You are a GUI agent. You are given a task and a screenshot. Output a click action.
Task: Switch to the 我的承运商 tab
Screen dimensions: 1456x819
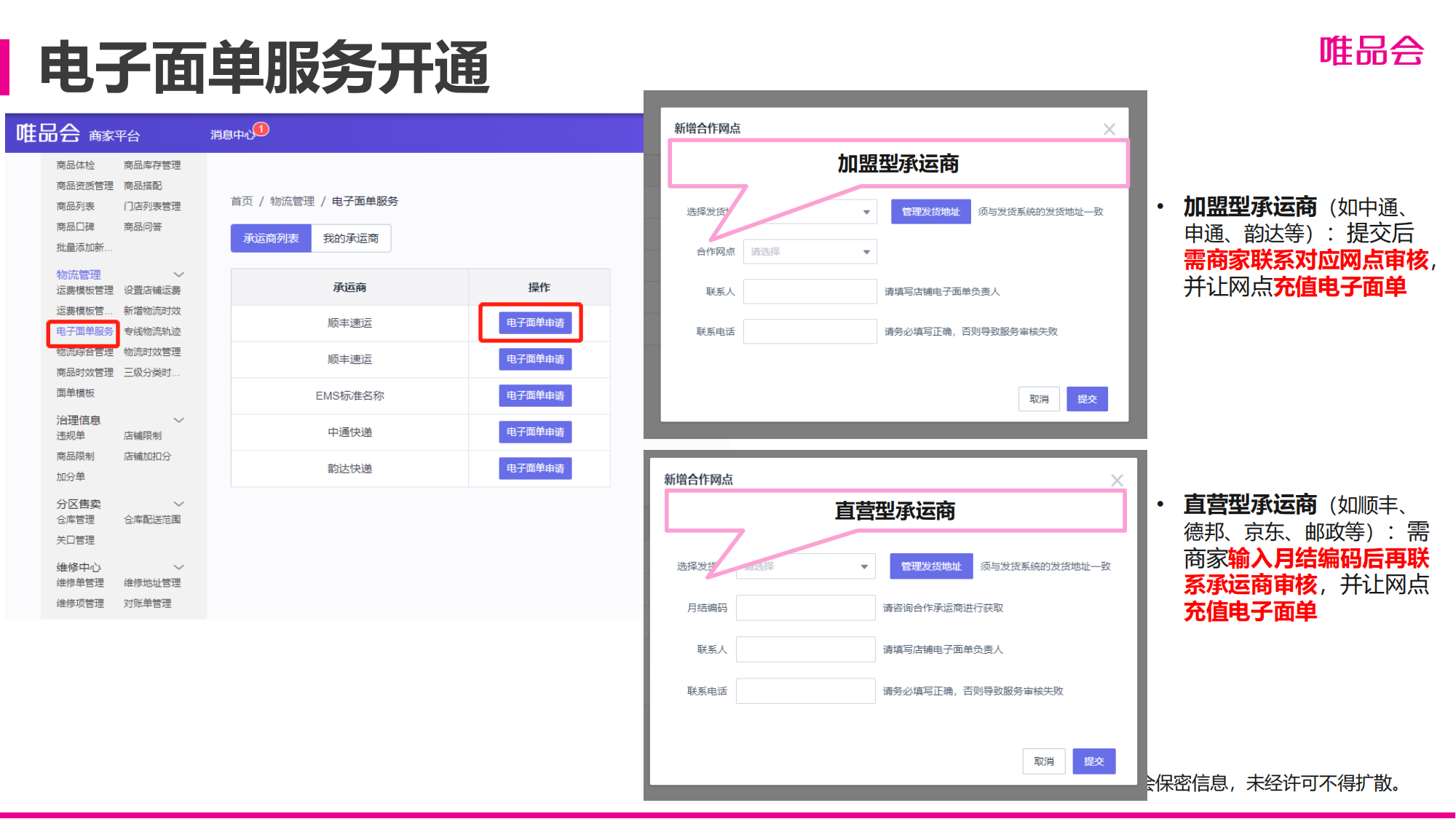coord(351,239)
